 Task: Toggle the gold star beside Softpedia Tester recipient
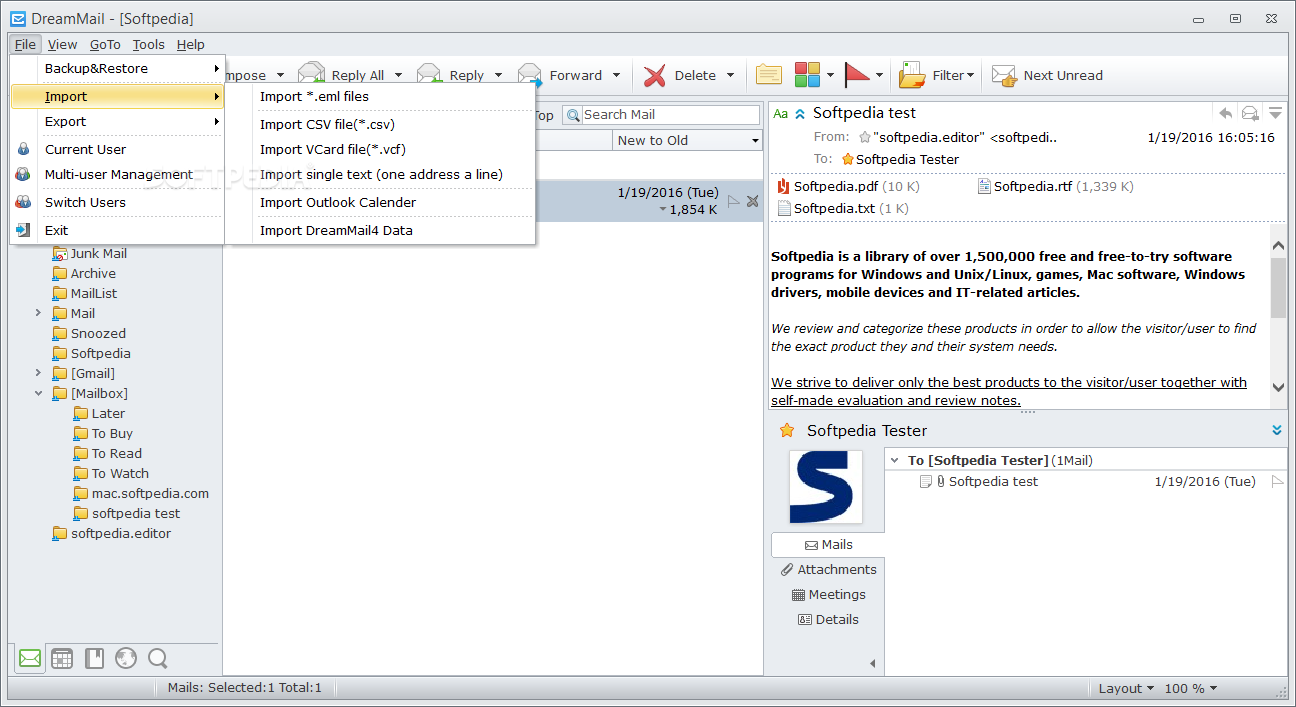click(x=848, y=159)
